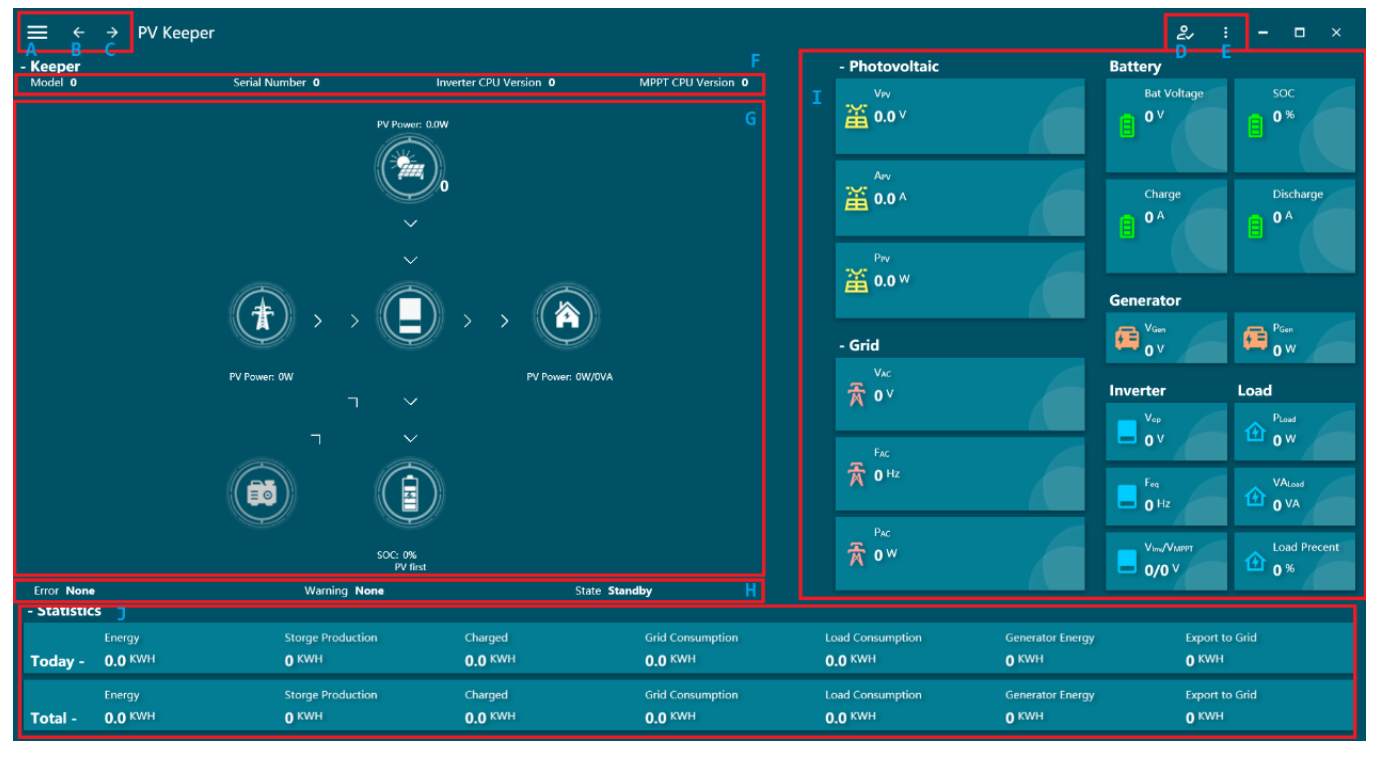1378x757 pixels.
Task: Open the hamburger menu
Action: point(36,31)
